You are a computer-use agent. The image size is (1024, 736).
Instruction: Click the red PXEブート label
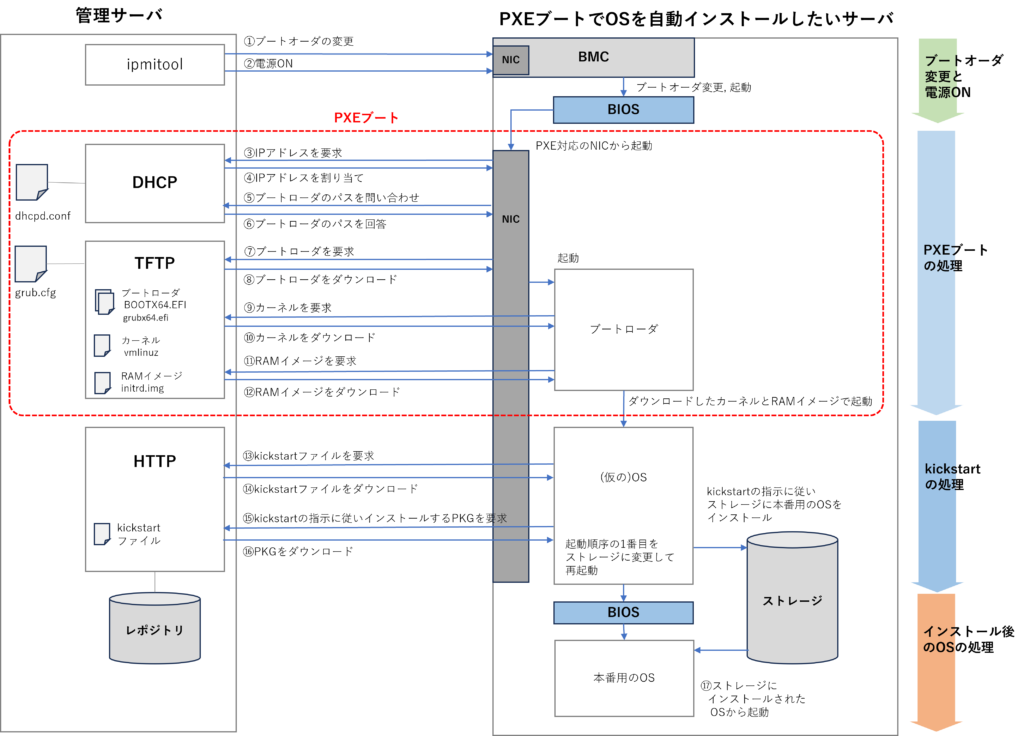[x=366, y=118]
